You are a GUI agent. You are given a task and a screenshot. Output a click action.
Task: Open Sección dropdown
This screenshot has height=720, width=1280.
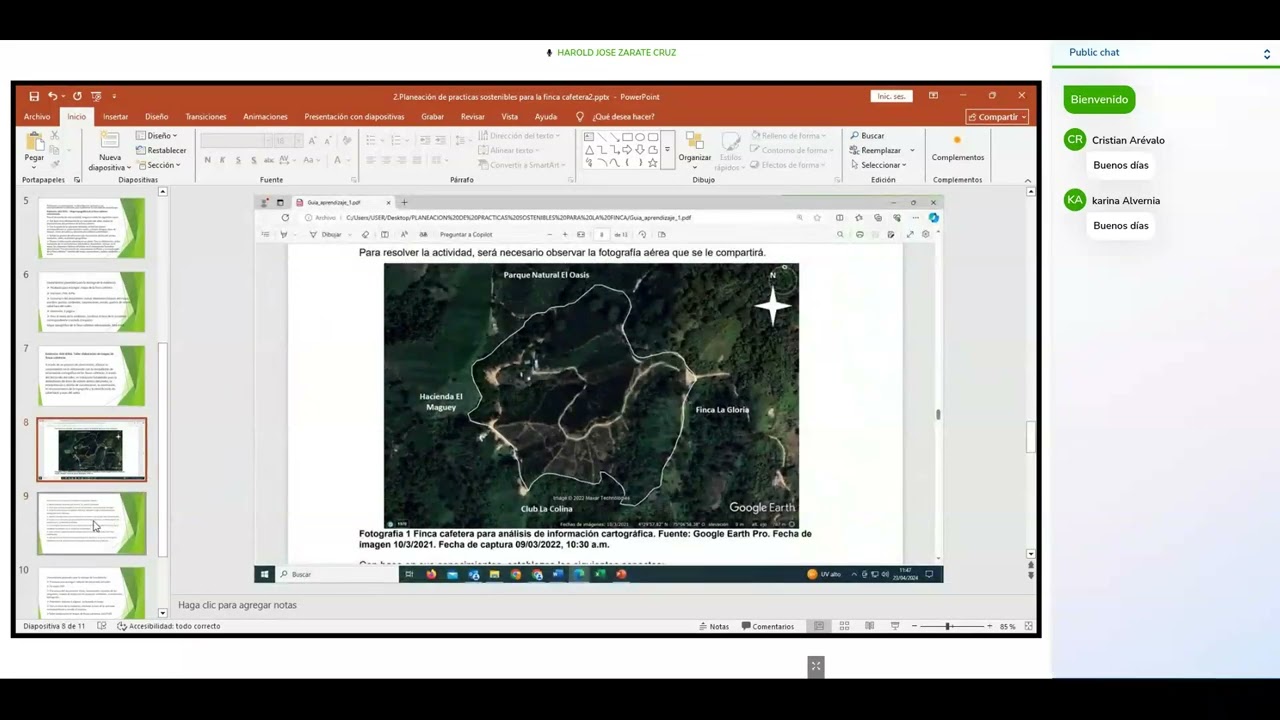point(159,165)
